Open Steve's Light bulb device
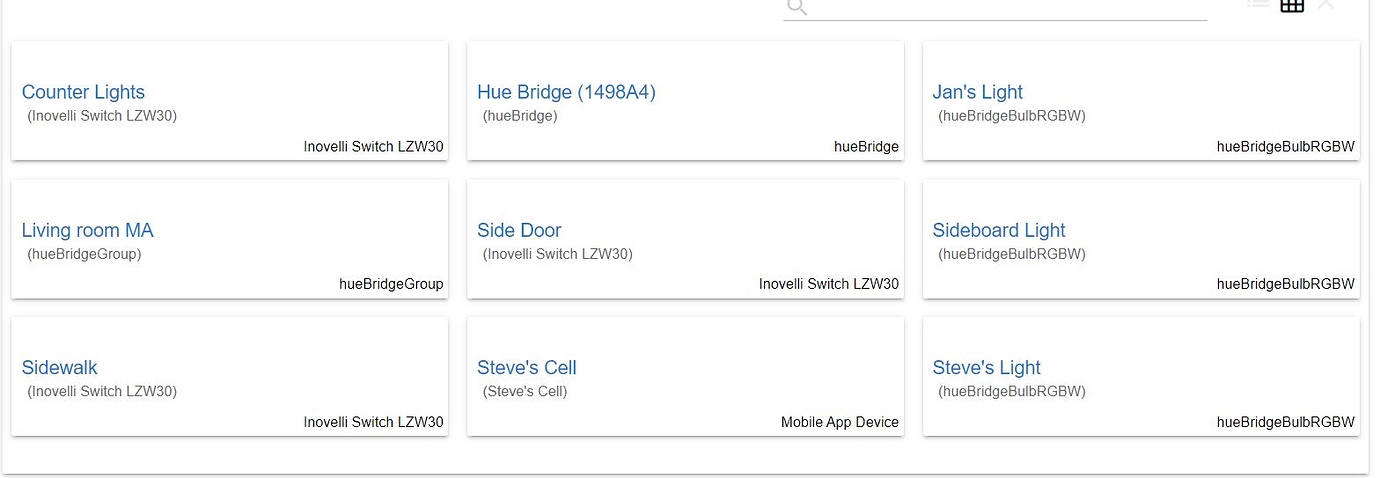Viewport: 1380px width, 478px height. 986,368
